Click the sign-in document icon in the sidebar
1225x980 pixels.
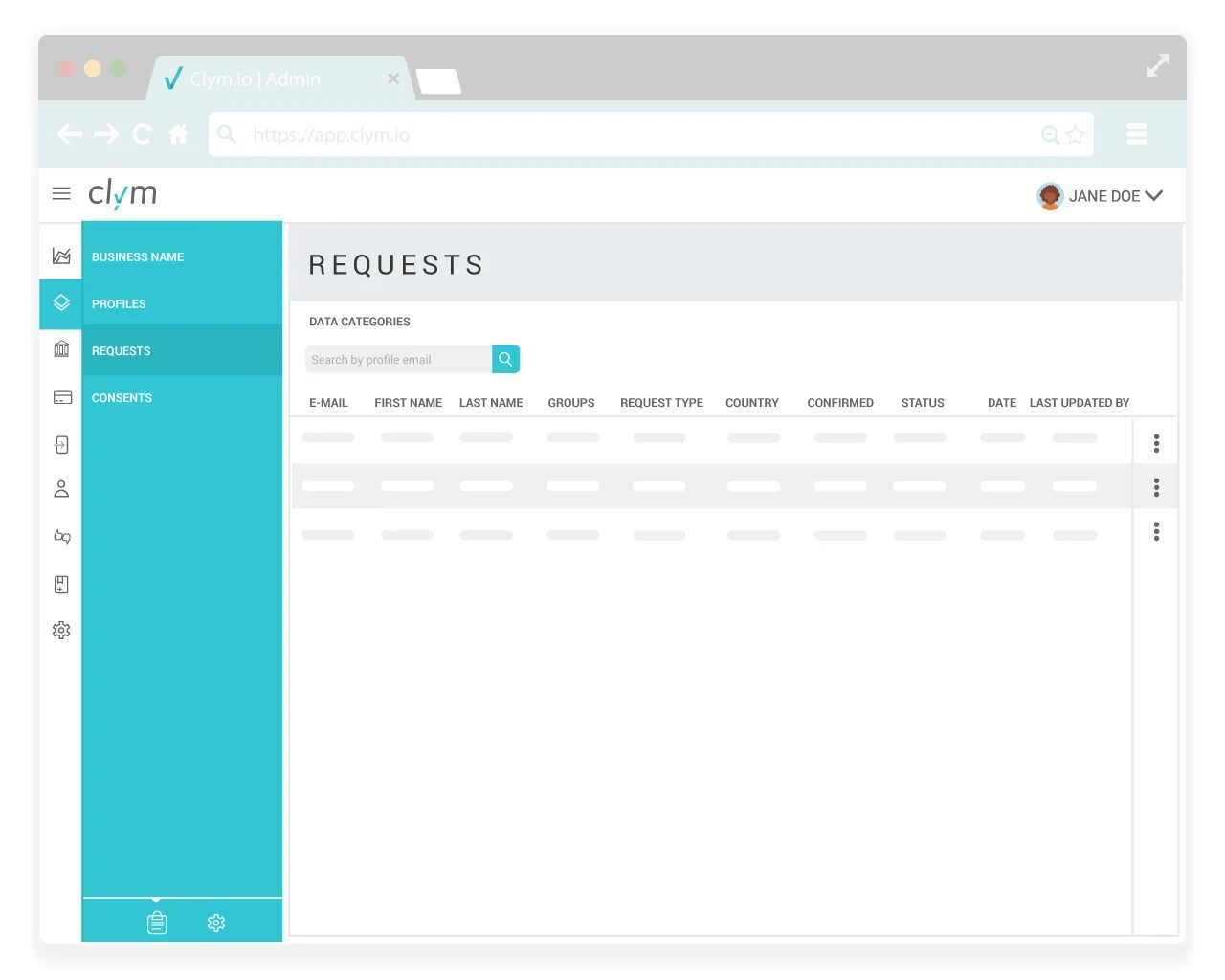[61, 444]
